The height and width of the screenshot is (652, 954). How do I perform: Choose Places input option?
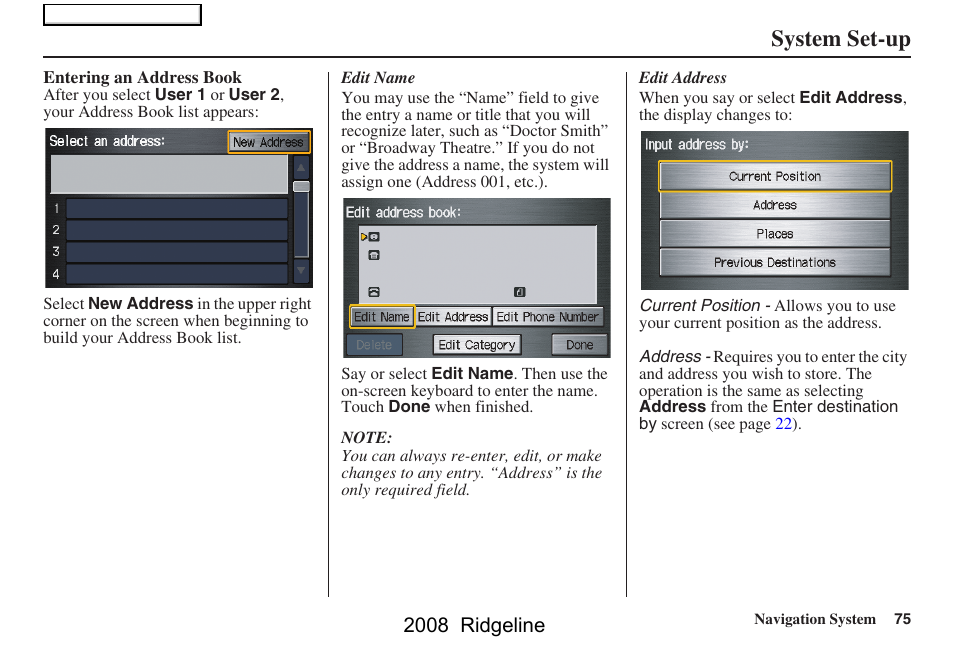tap(775, 234)
